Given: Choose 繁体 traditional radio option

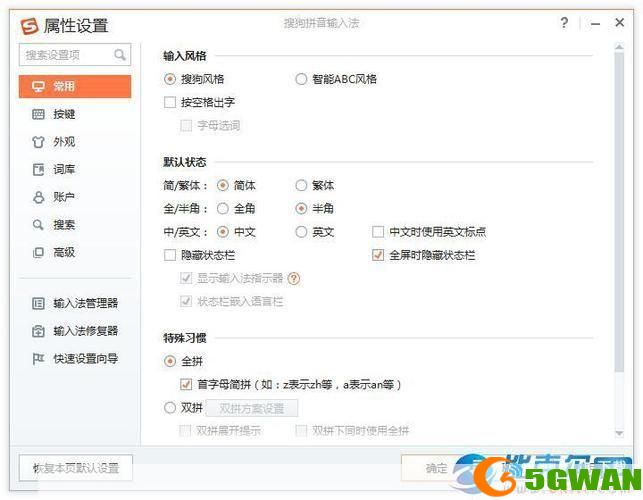Looking at the screenshot, I should 301,185.
